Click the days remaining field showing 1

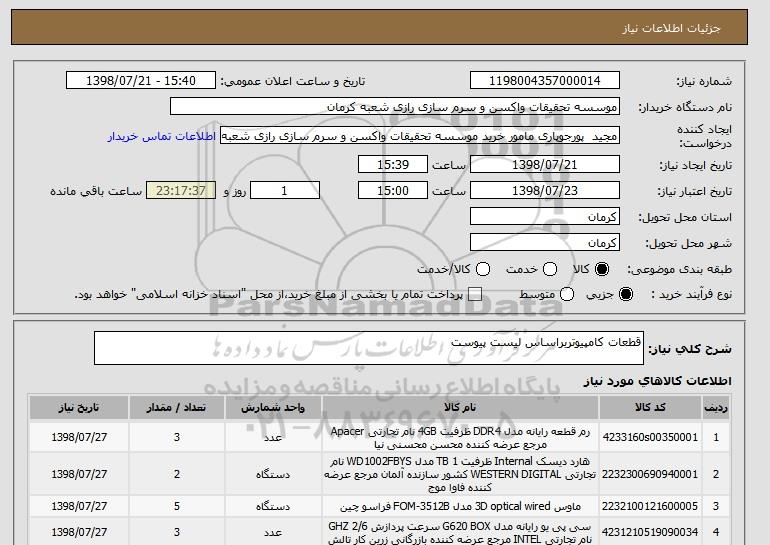coord(285,191)
